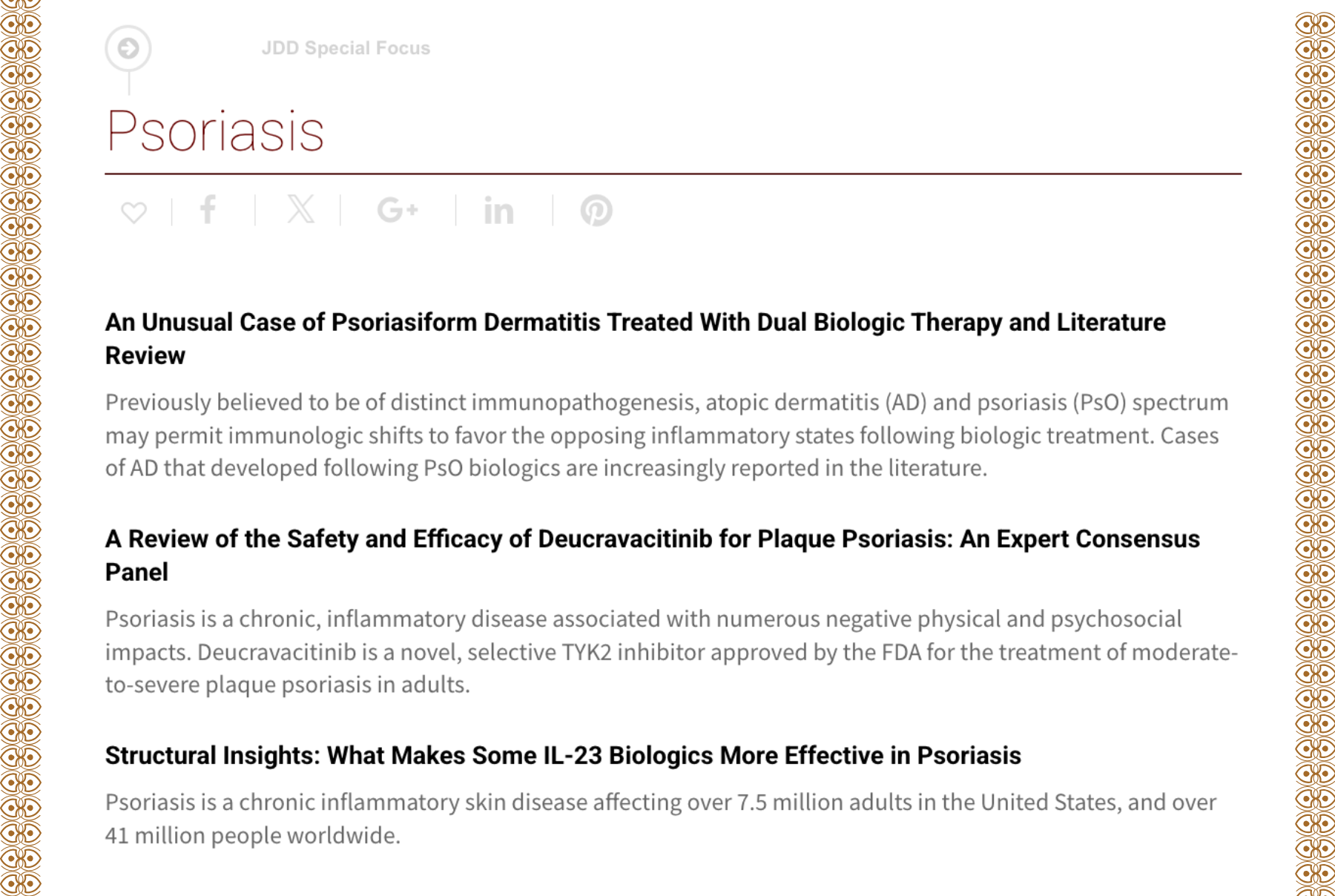Like the page with the heart icon
Viewport: 1335px width, 896px height.
click(x=133, y=212)
